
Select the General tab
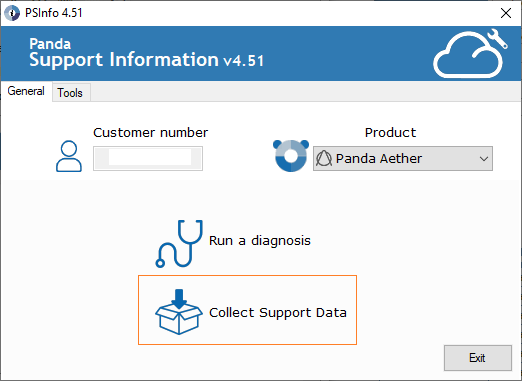[x=26, y=91]
